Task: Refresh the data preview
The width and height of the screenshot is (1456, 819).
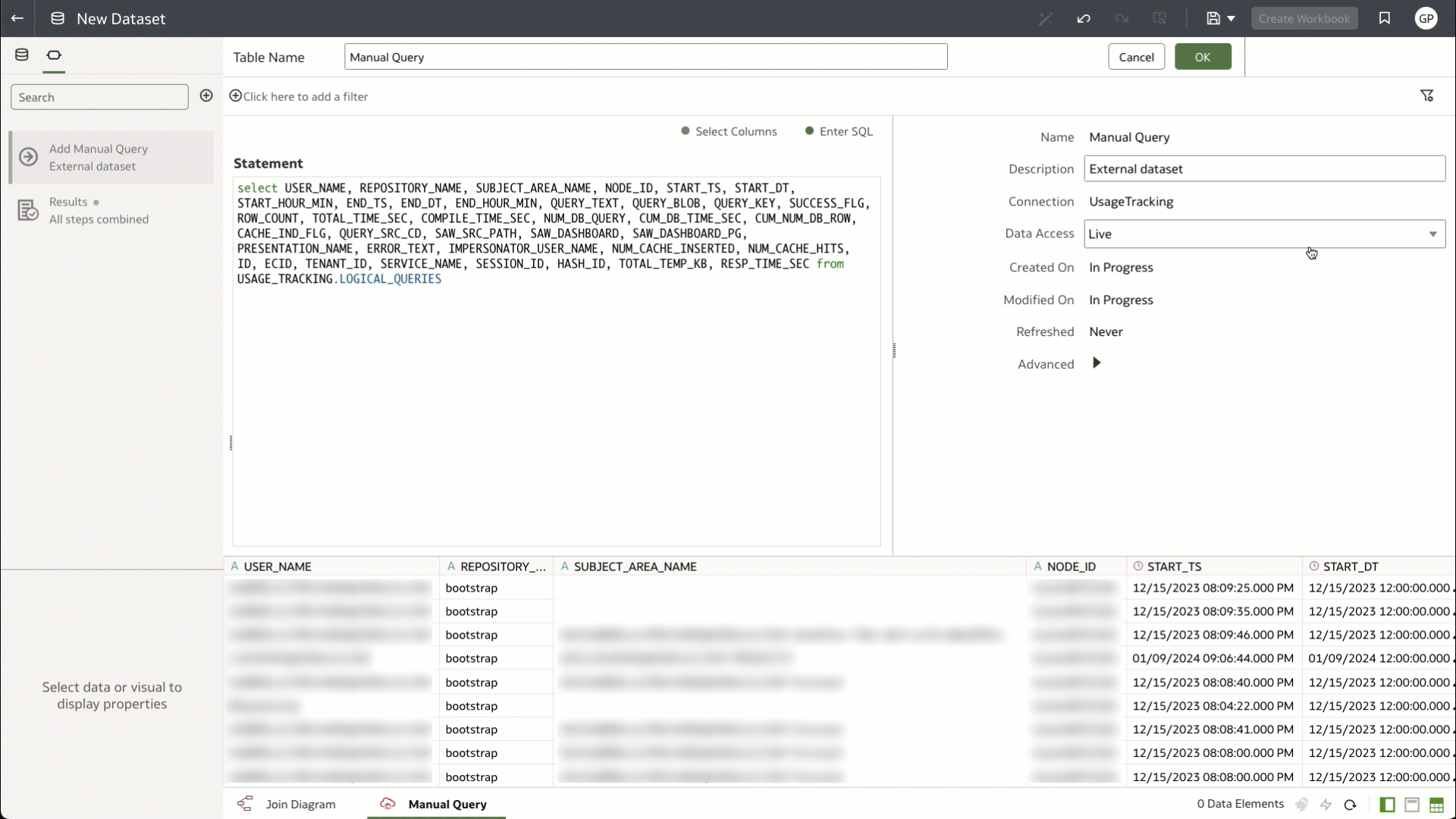Action: click(1351, 805)
